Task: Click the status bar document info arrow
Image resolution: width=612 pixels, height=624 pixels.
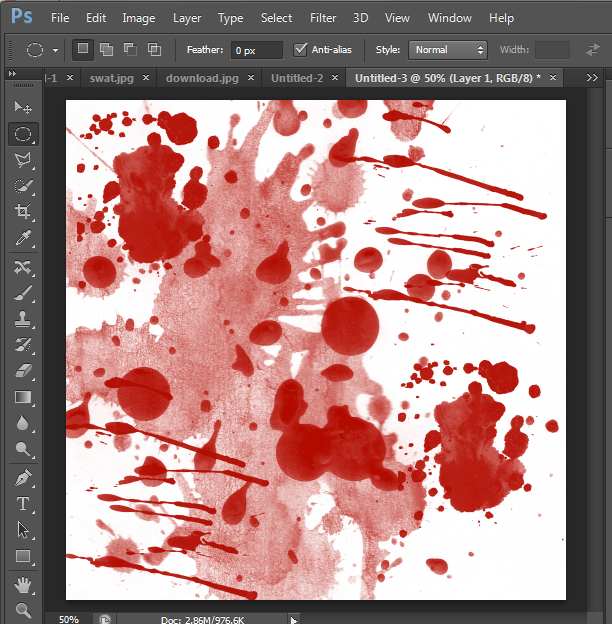Action: tap(293, 619)
